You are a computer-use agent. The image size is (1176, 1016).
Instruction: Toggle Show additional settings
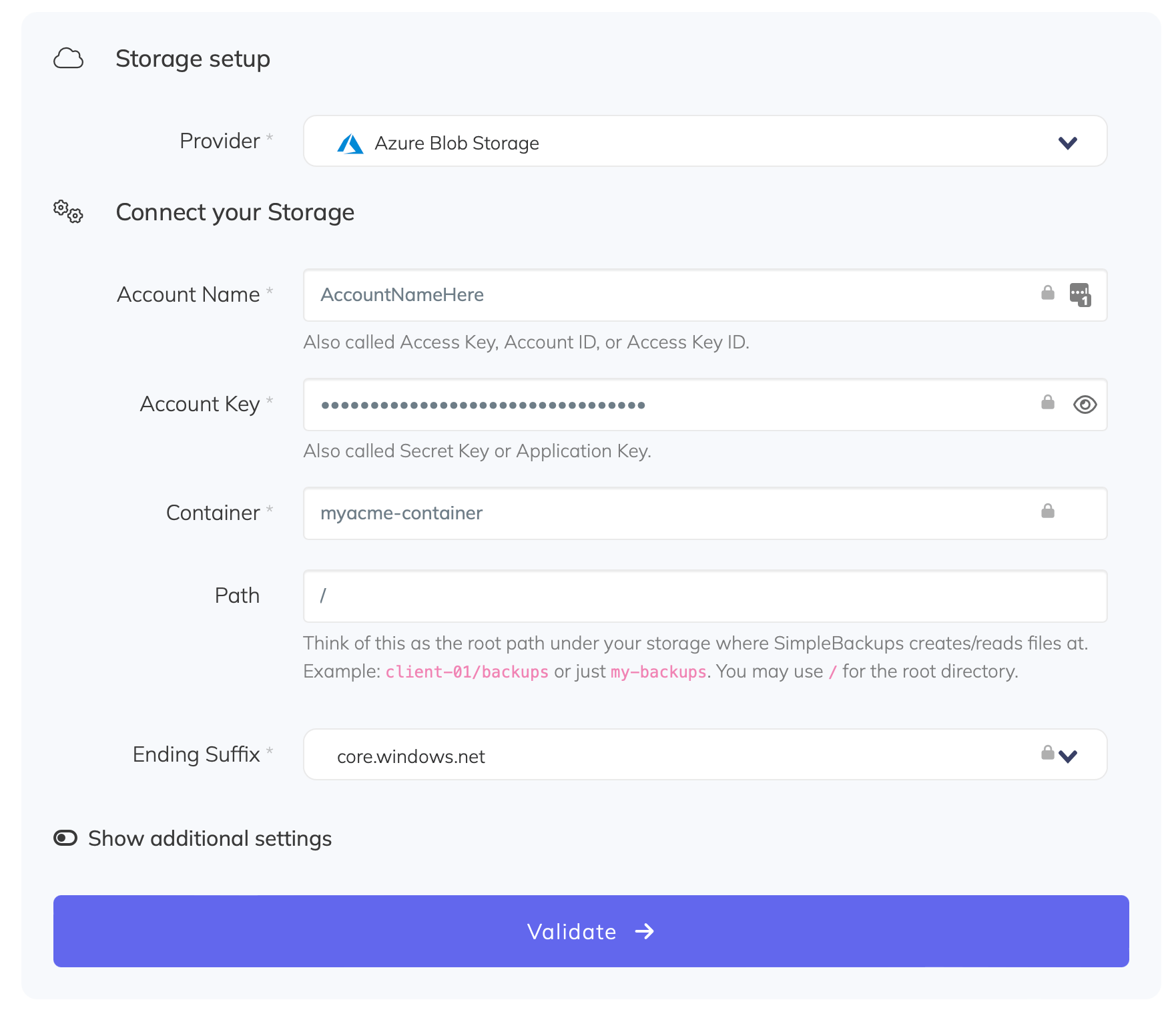point(65,838)
